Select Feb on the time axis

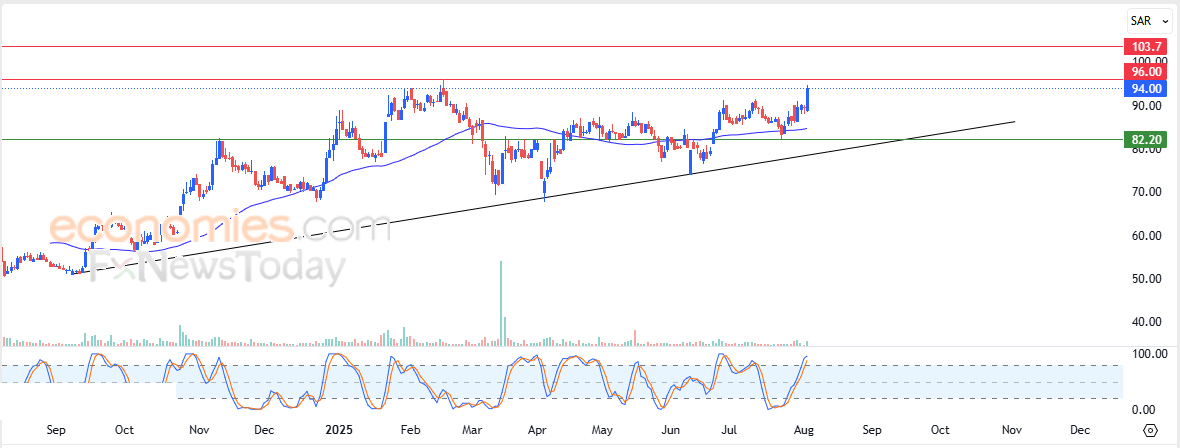pyautogui.click(x=409, y=430)
